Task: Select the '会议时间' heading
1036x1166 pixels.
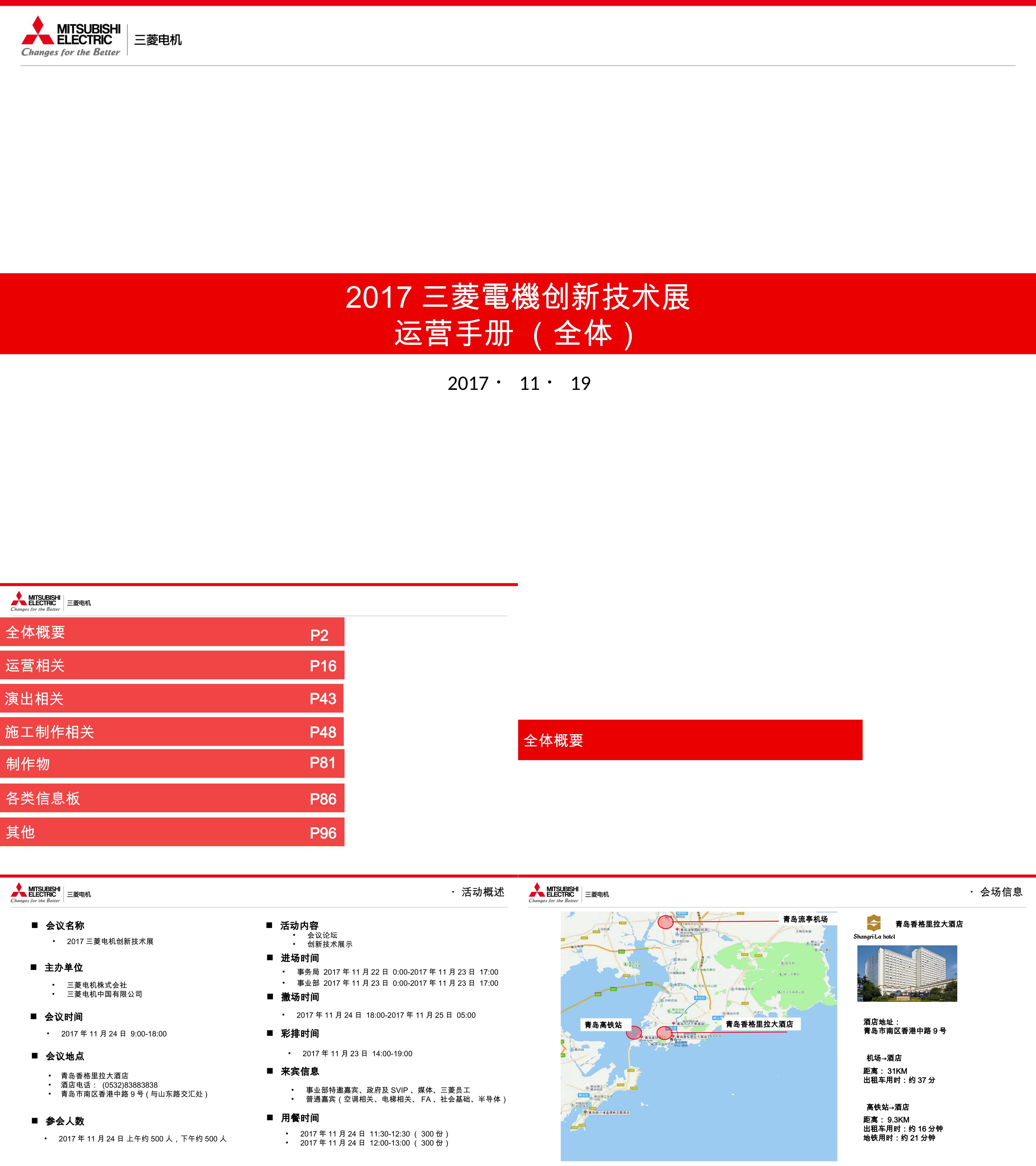Action: coord(64,1017)
